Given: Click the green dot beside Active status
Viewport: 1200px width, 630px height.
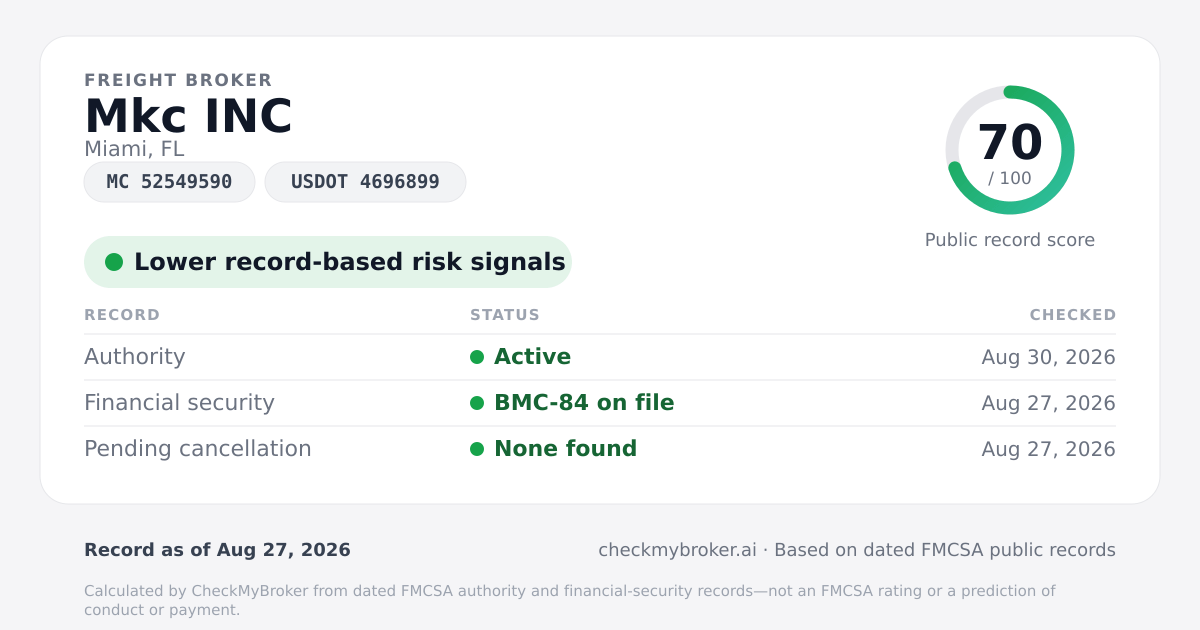Looking at the screenshot, I should 477,357.
